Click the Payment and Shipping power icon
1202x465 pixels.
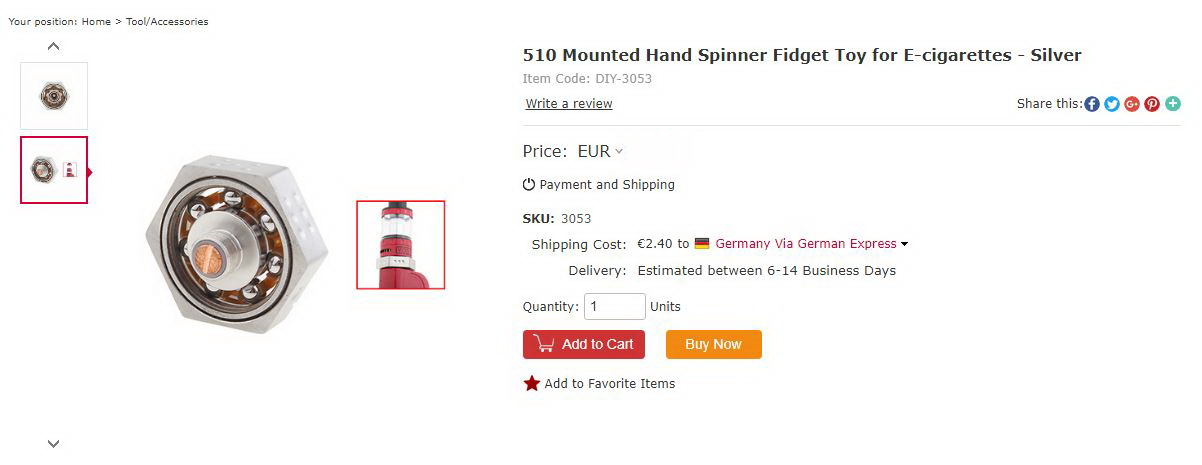(529, 184)
